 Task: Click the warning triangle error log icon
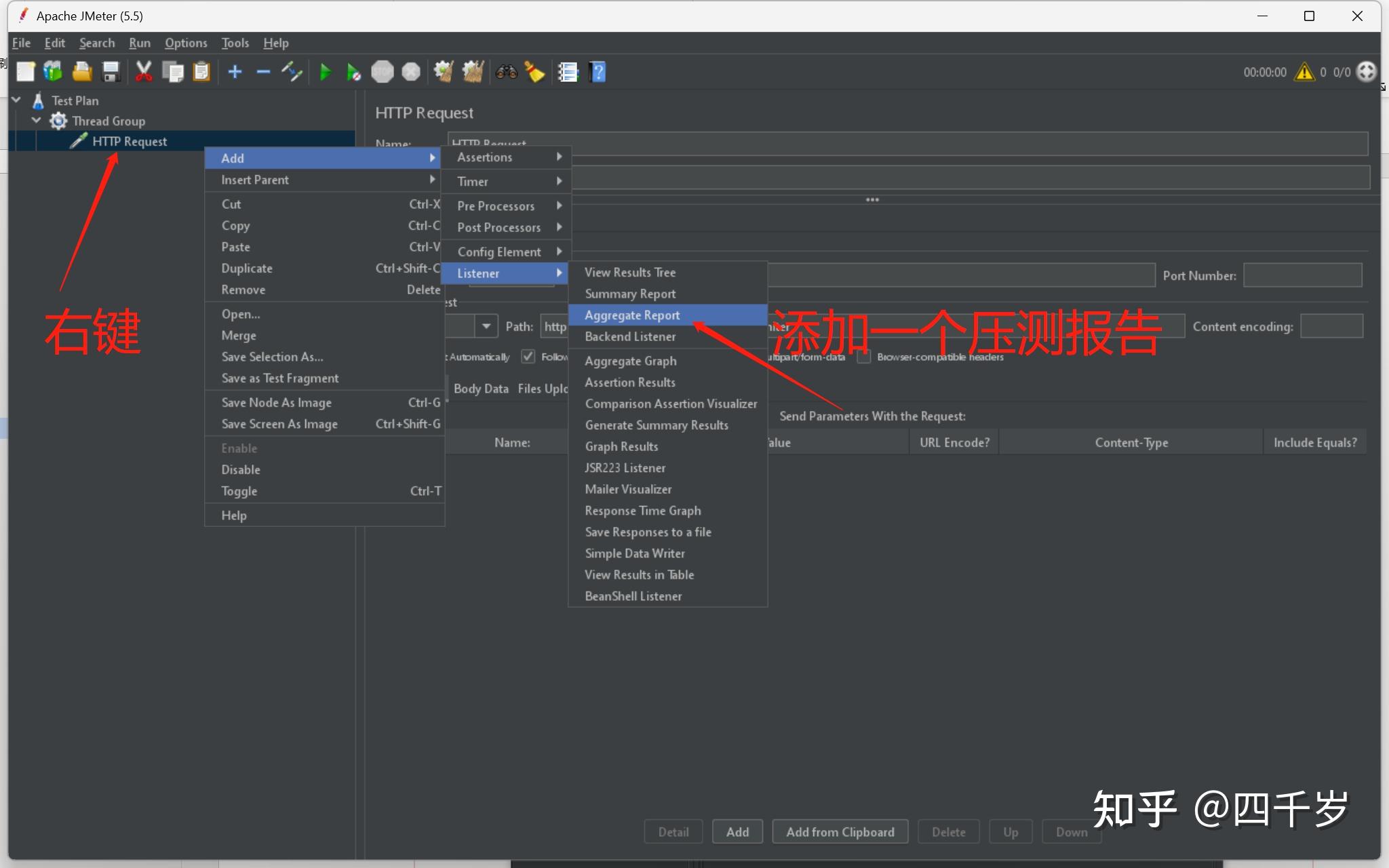(1304, 72)
